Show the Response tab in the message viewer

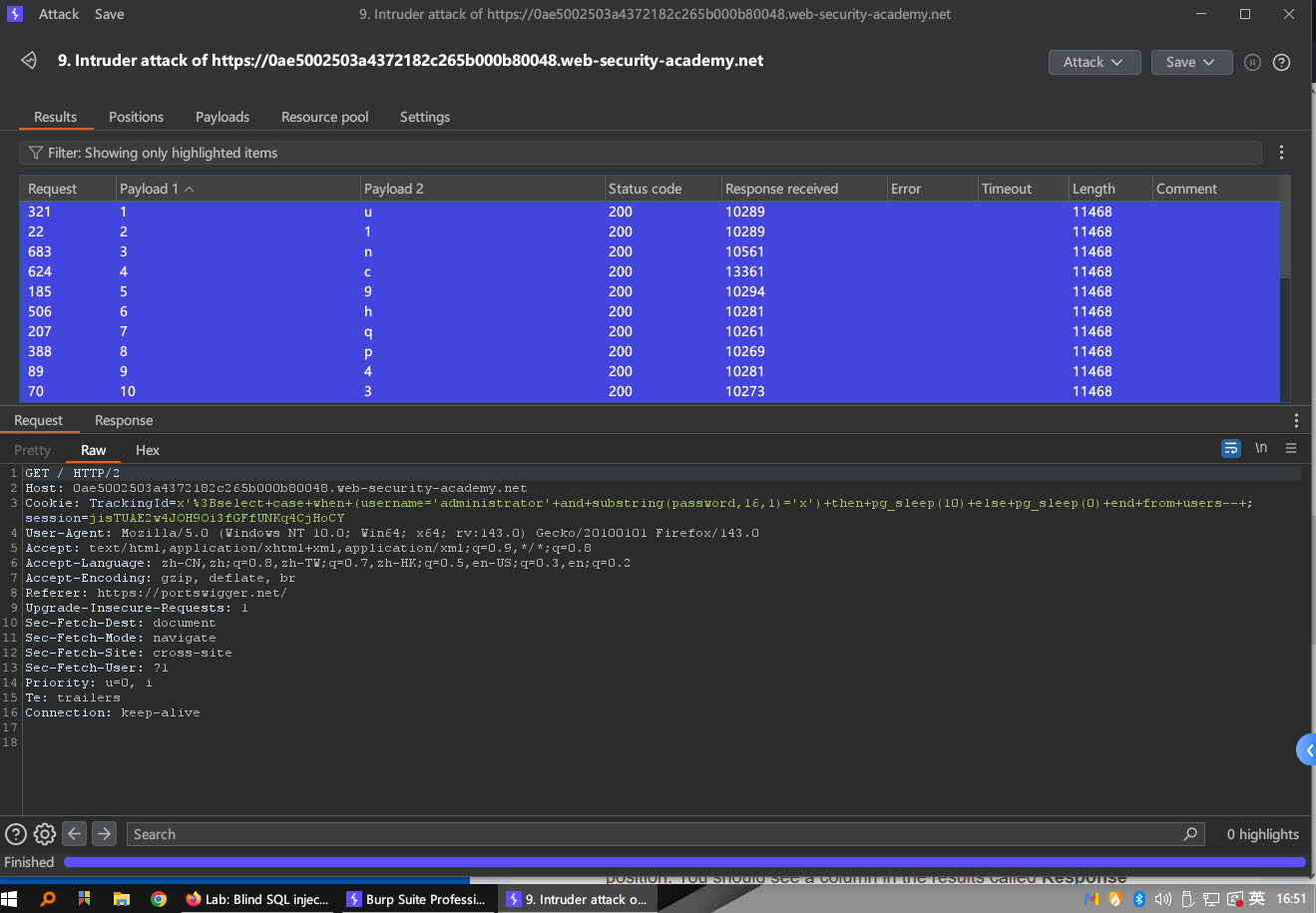(x=124, y=420)
